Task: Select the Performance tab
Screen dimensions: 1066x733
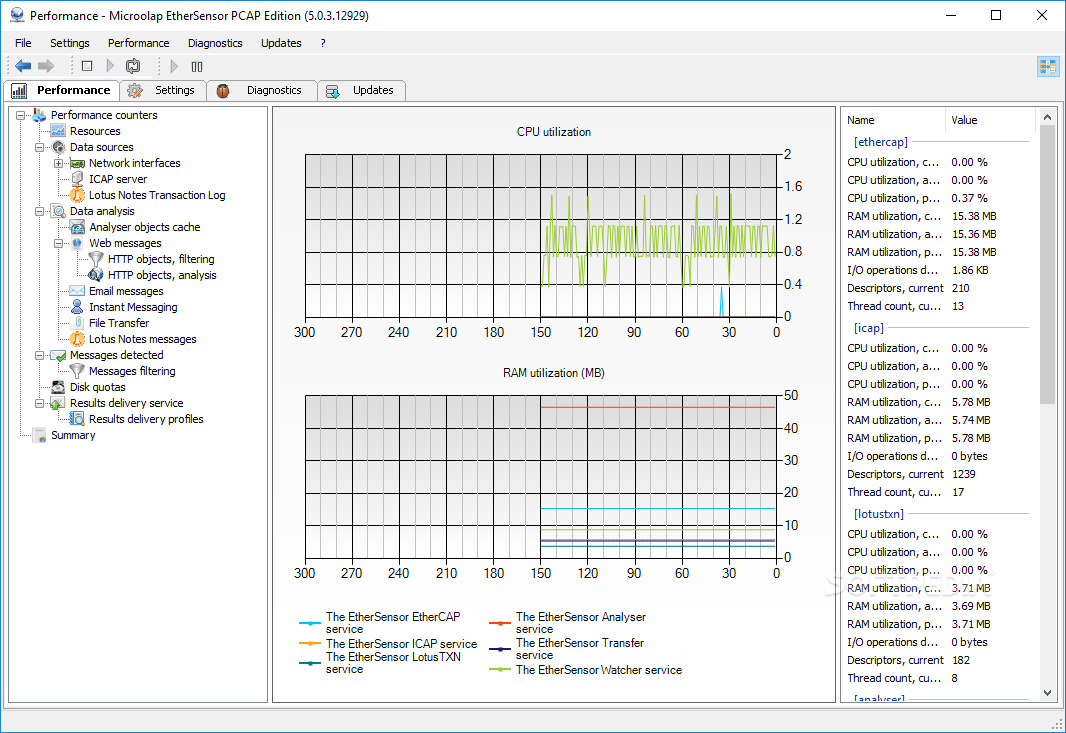Action: coord(61,90)
